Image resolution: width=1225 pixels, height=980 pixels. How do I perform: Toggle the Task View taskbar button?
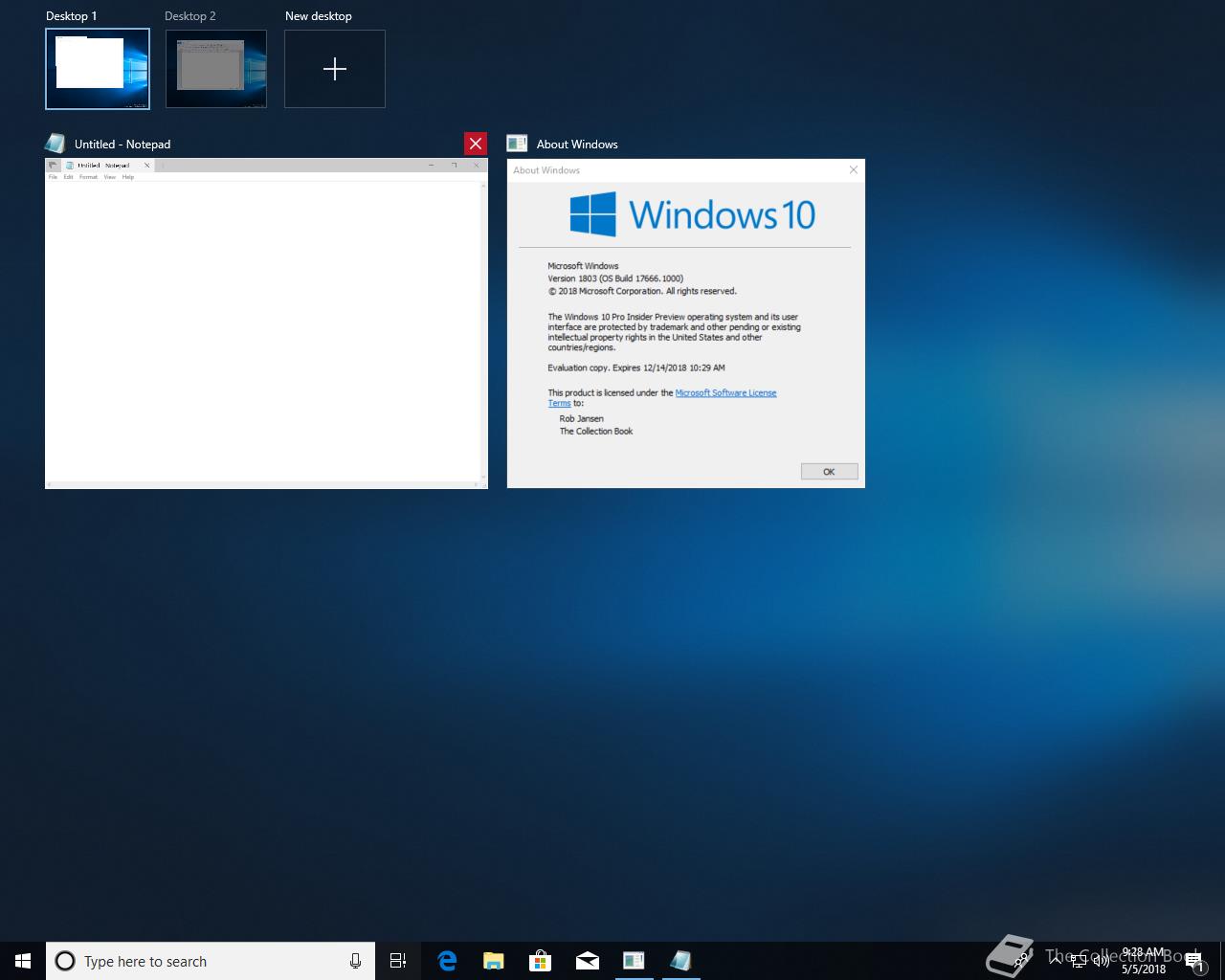pyautogui.click(x=398, y=961)
